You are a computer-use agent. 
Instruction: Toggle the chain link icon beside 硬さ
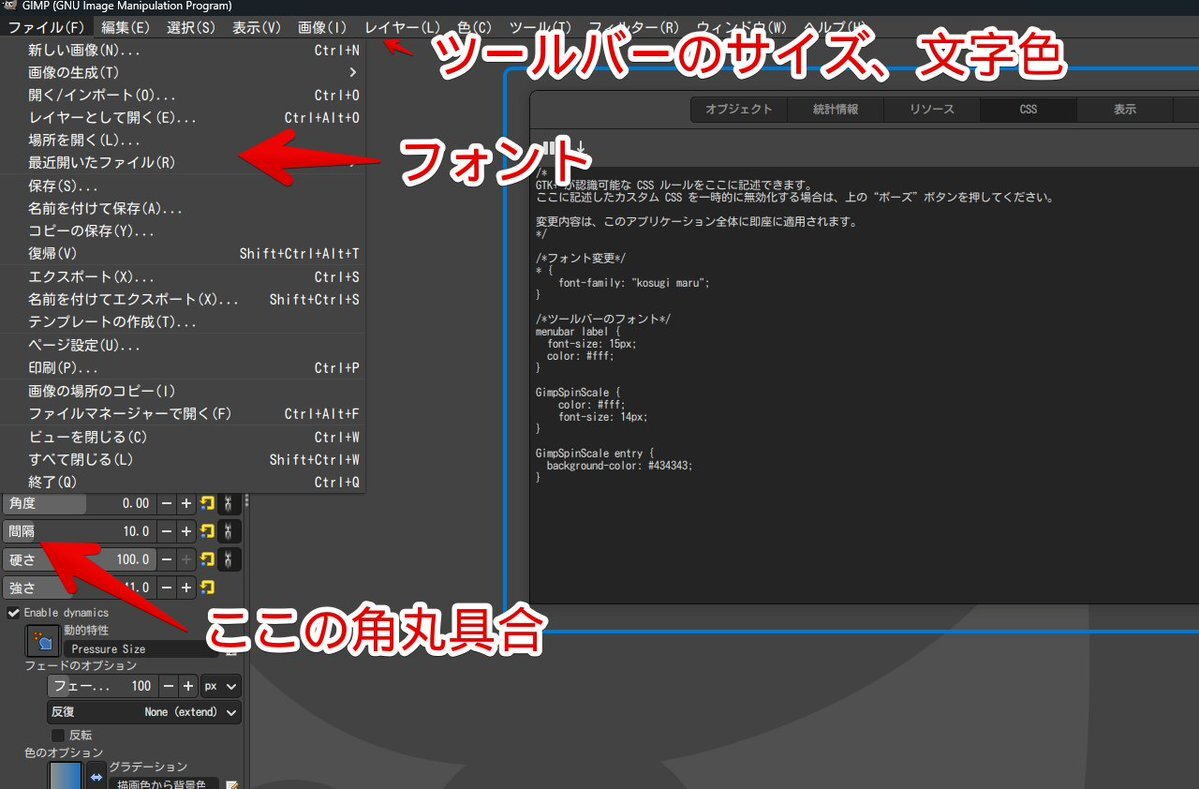coord(228,560)
